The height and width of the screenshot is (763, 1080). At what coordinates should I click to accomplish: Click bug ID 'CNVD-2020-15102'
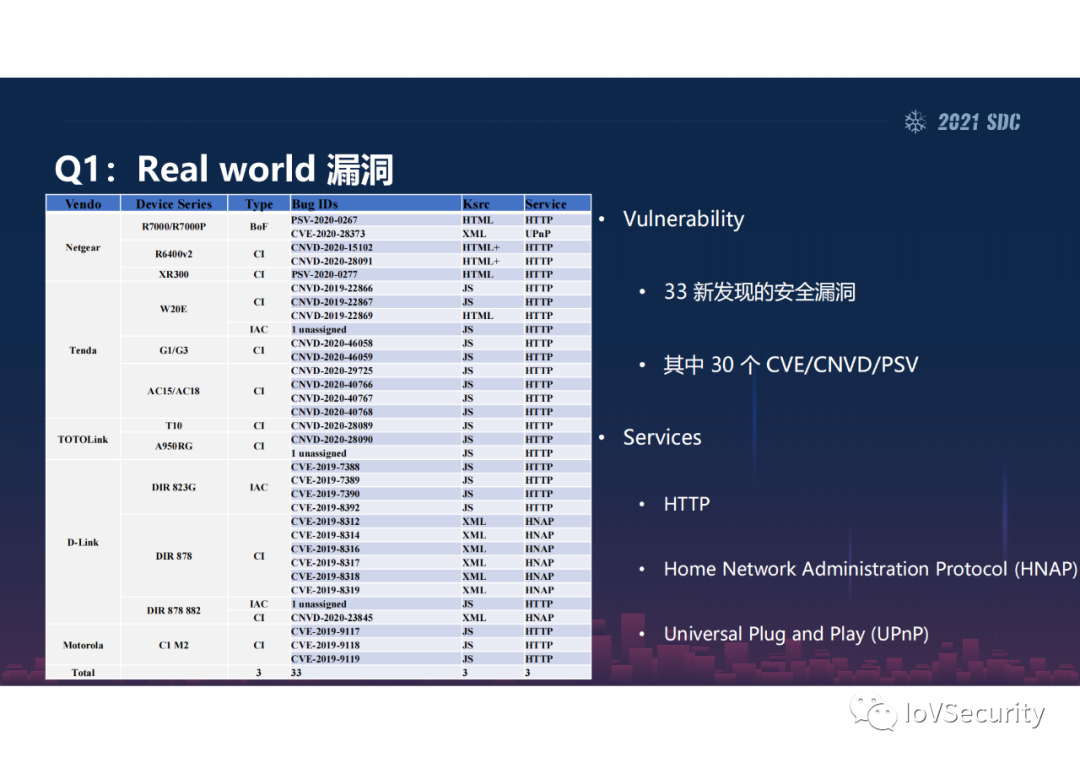(332, 247)
